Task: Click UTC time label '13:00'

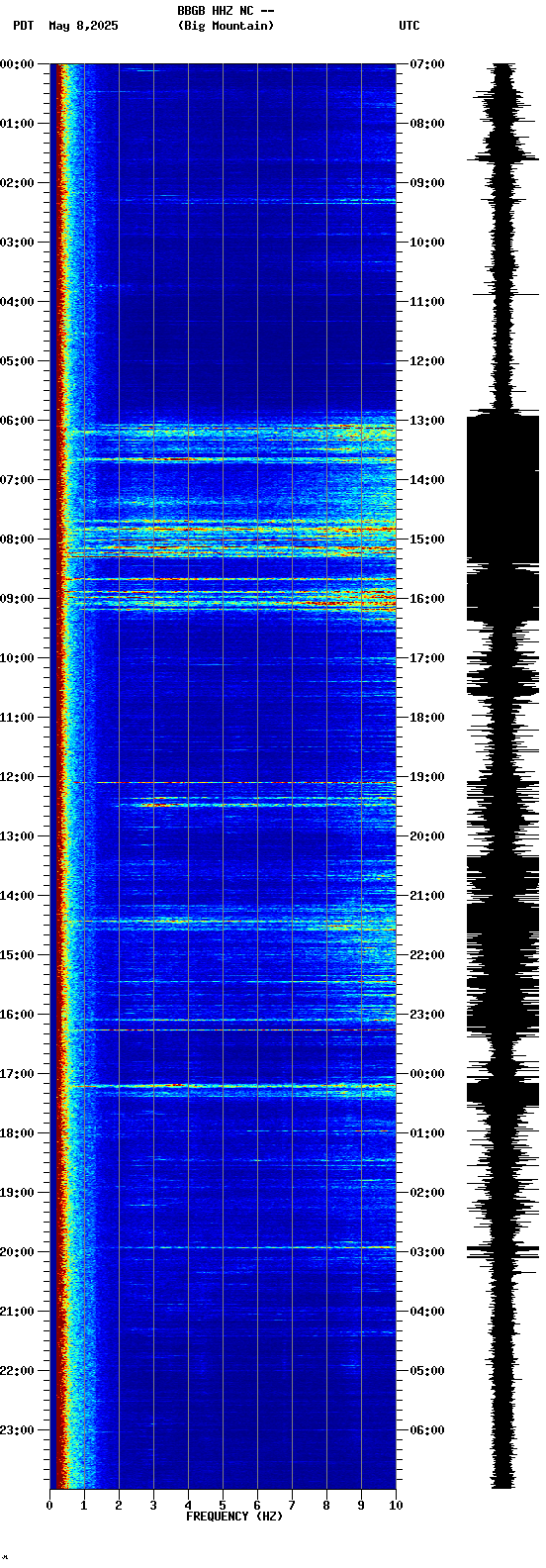Action: (x=427, y=421)
